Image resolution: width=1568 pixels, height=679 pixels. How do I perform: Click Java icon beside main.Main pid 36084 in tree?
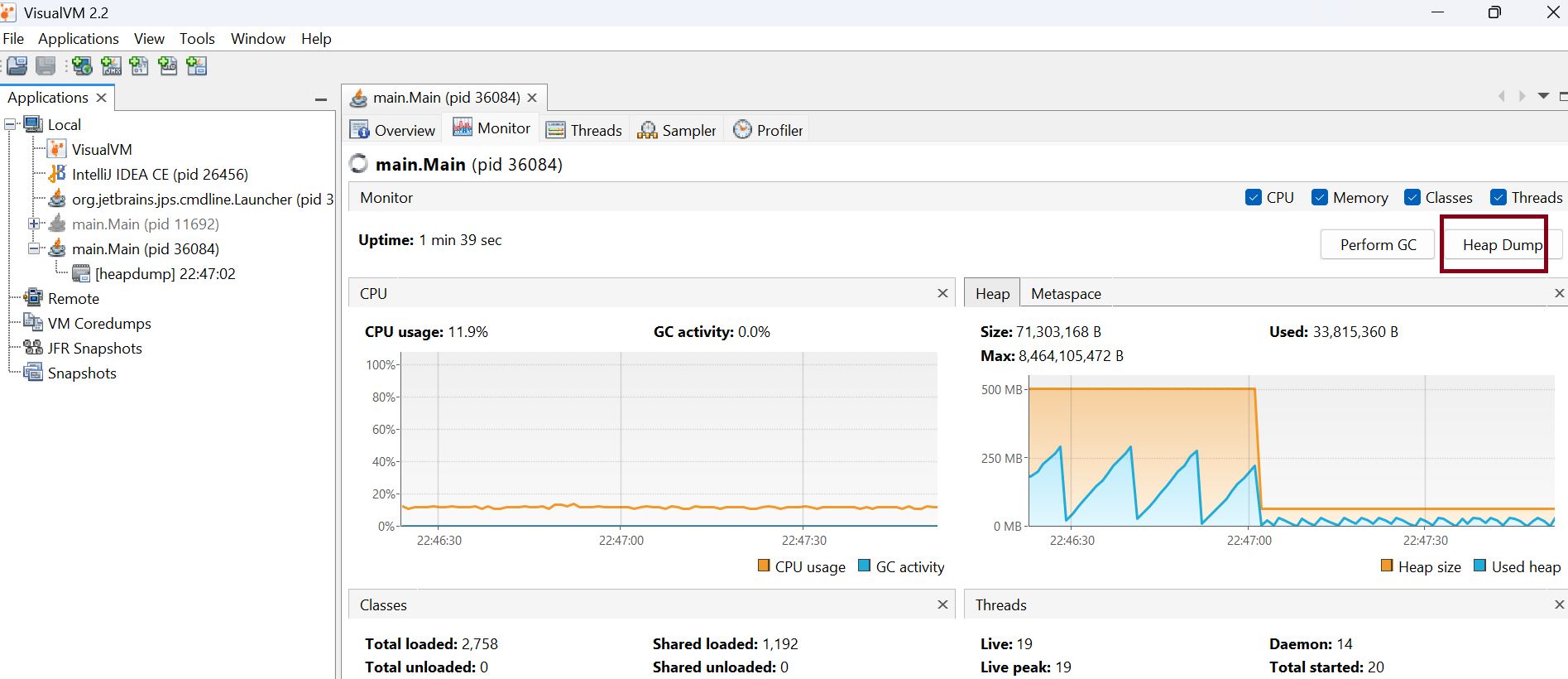[x=57, y=248]
